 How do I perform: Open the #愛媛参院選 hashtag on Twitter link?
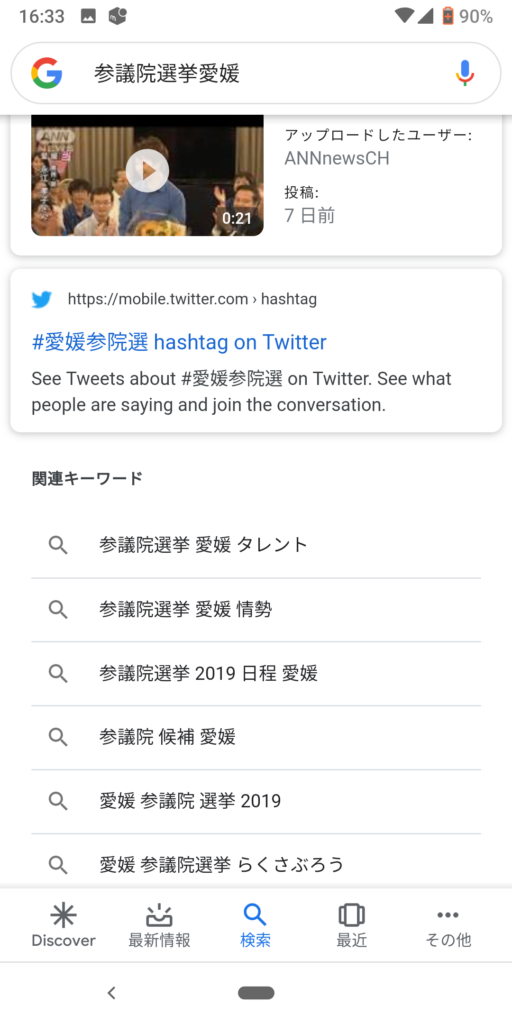pos(179,342)
